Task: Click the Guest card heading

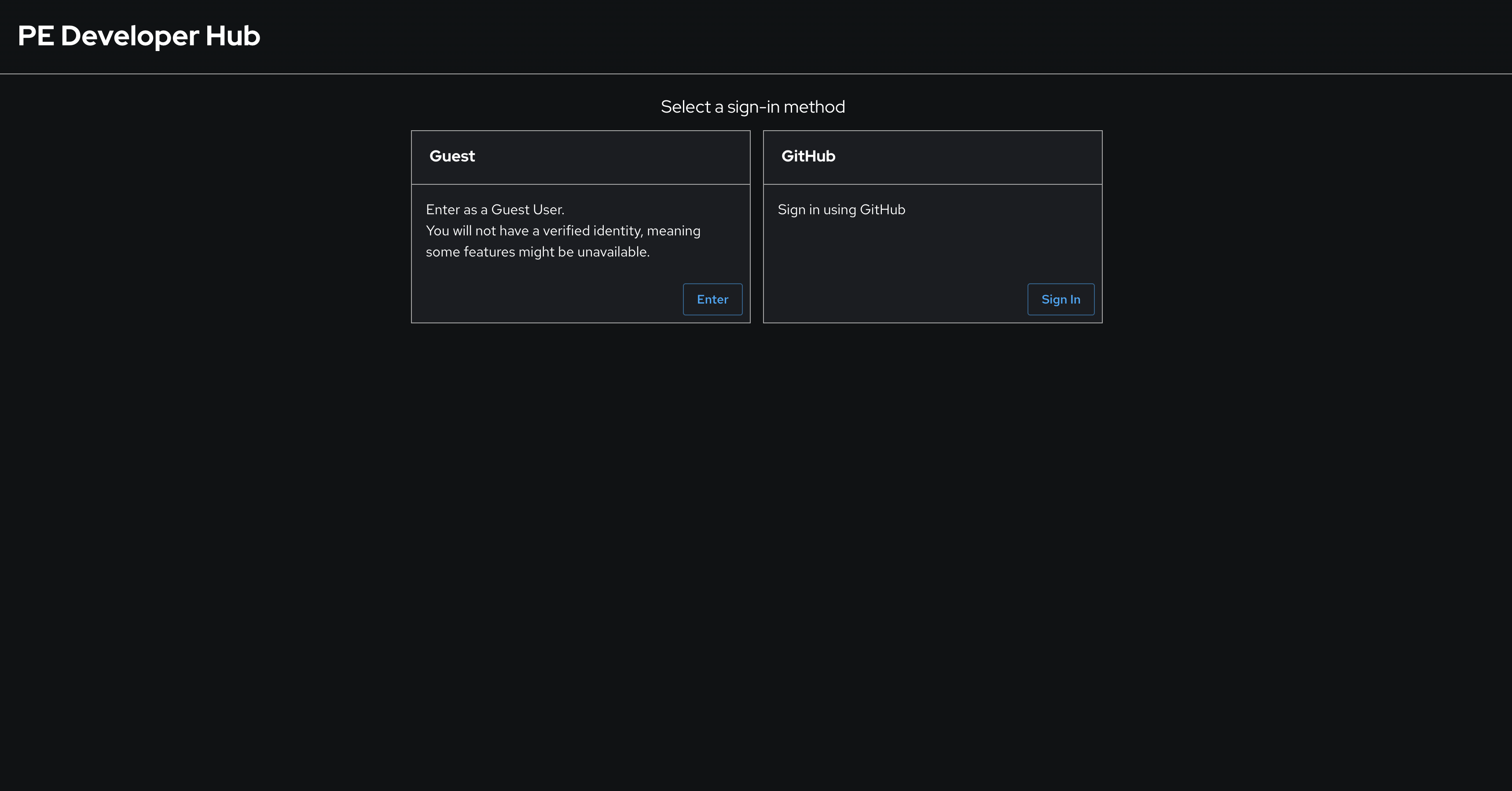Action: click(x=452, y=156)
